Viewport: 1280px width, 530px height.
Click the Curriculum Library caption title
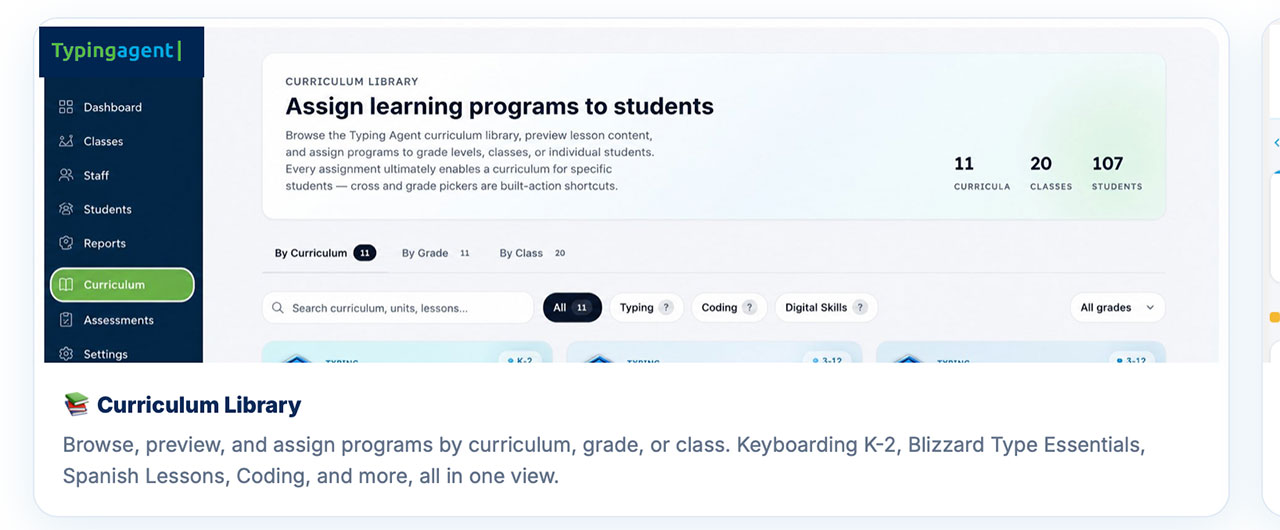coord(199,405)
